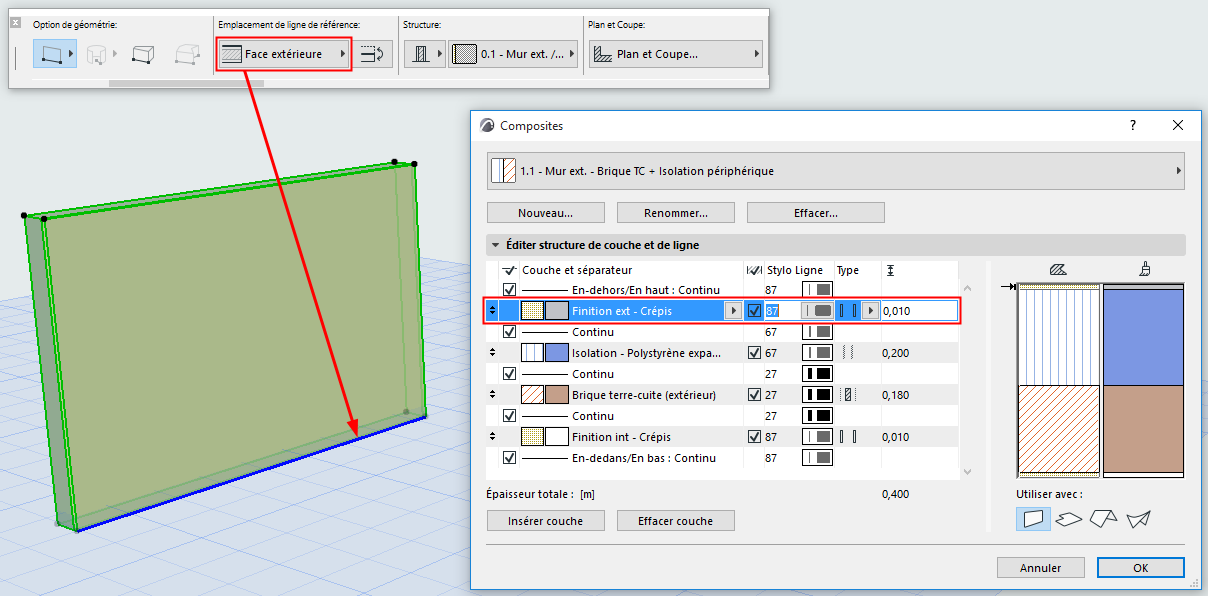Toggle end-line pen checkbox for Finition int
Screen dimensions: 1208x596
point(754,437)
